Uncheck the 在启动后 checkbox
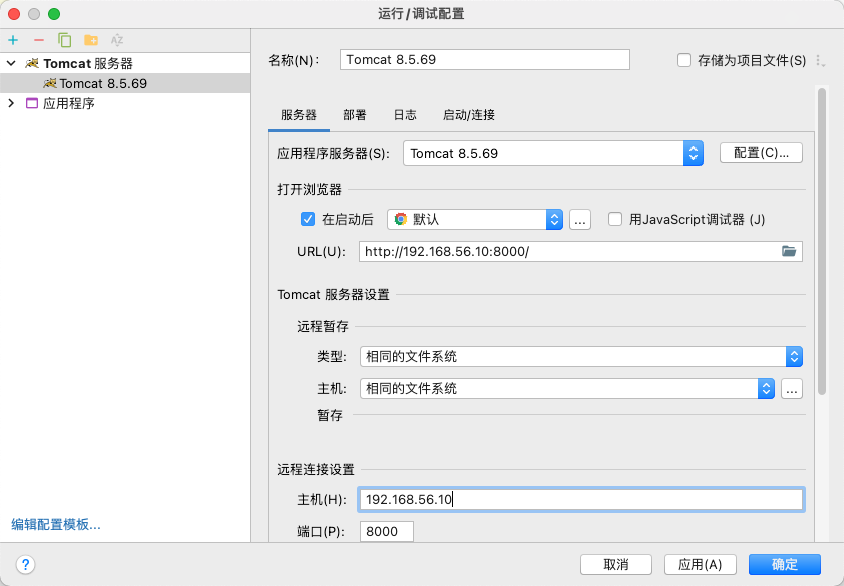Image resolution: width=844 pixels, height=586 pixels. pos(308,219)
